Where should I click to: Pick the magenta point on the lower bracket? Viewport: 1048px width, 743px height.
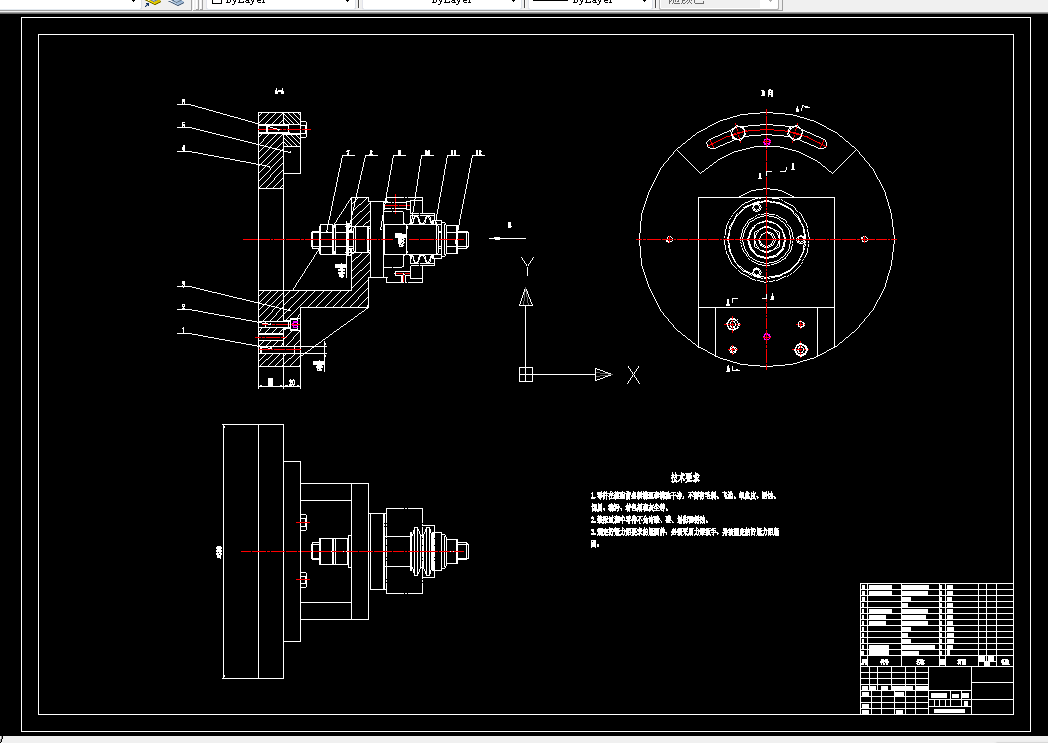pyautogui.click(x=767, y=337)
